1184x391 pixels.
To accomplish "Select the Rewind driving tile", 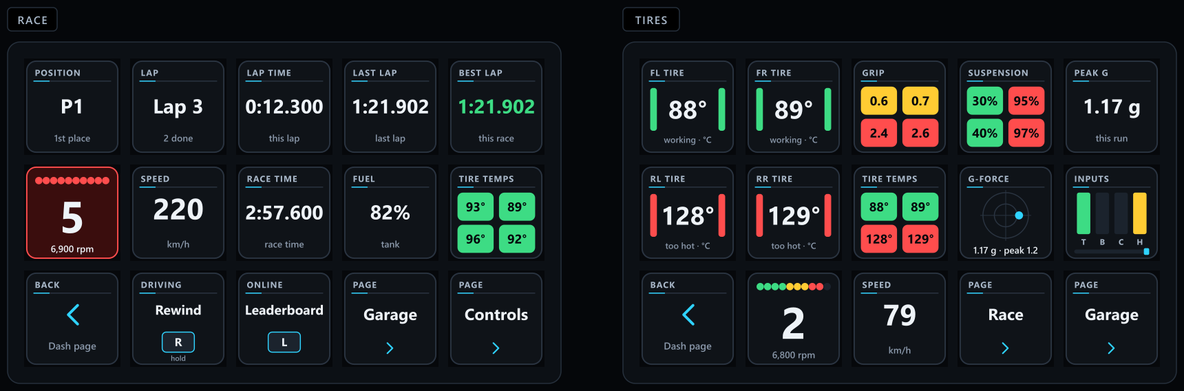I will coord(178,319).
